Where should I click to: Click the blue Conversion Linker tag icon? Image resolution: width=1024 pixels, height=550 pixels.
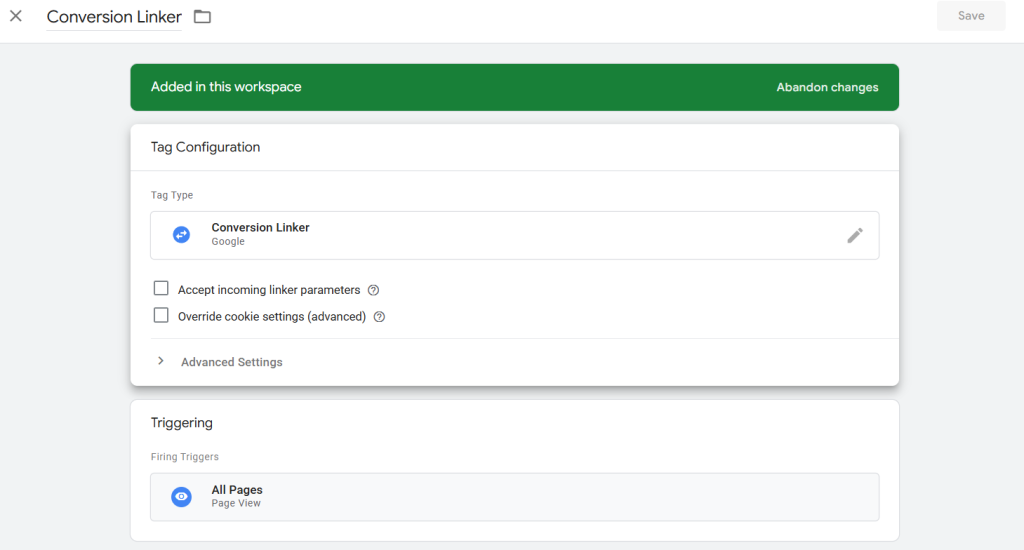pyautogui.click(x=181, y=234)
